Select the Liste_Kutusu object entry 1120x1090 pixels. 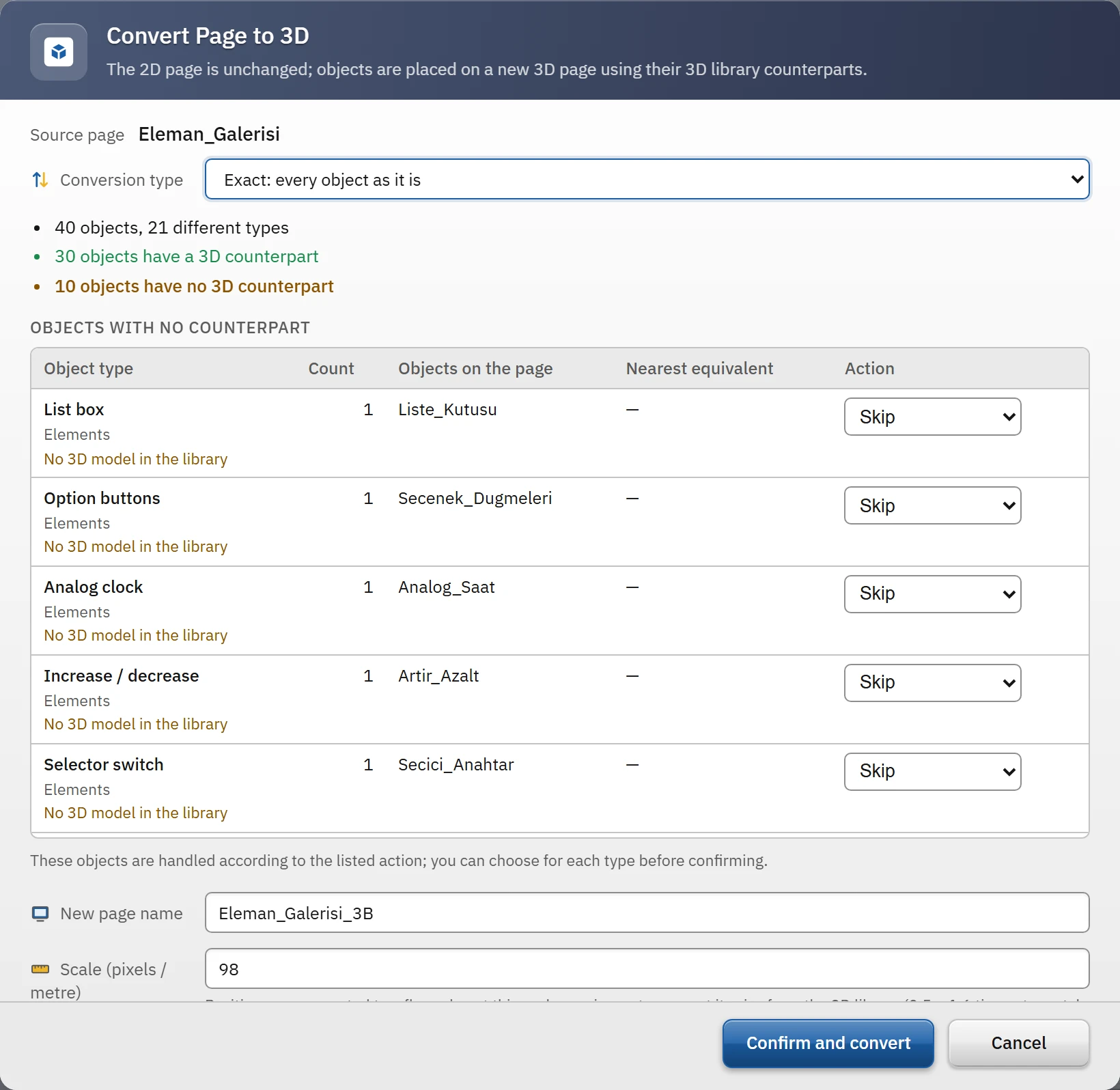(x=447, y=410)
